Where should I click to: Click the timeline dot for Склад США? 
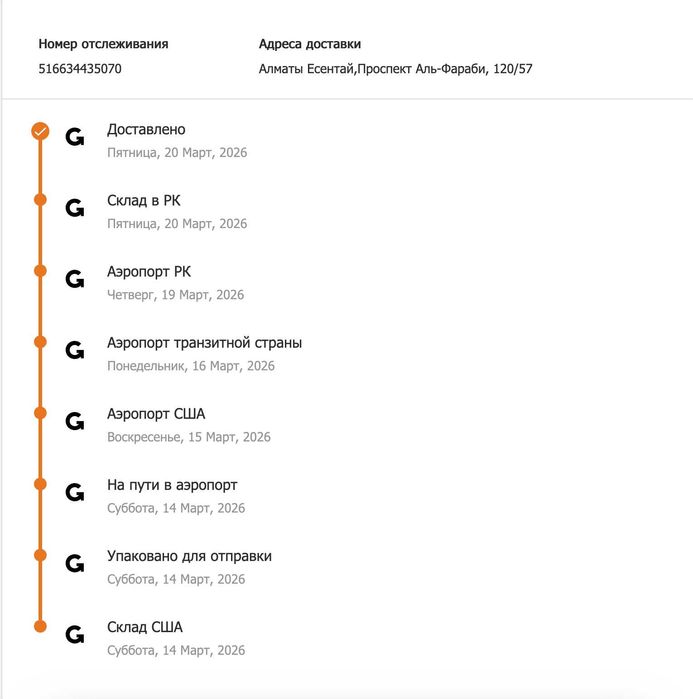click(x=40, y=627)
